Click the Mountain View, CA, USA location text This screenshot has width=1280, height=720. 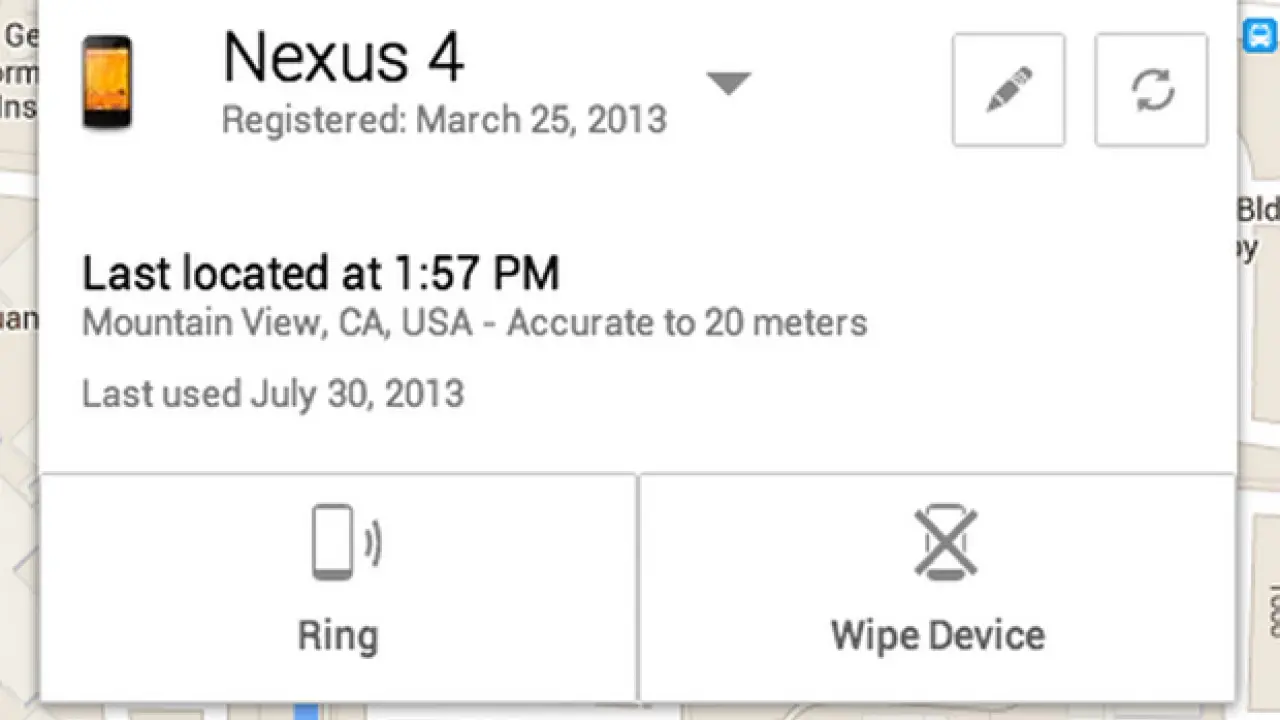(x=276, y=323)
